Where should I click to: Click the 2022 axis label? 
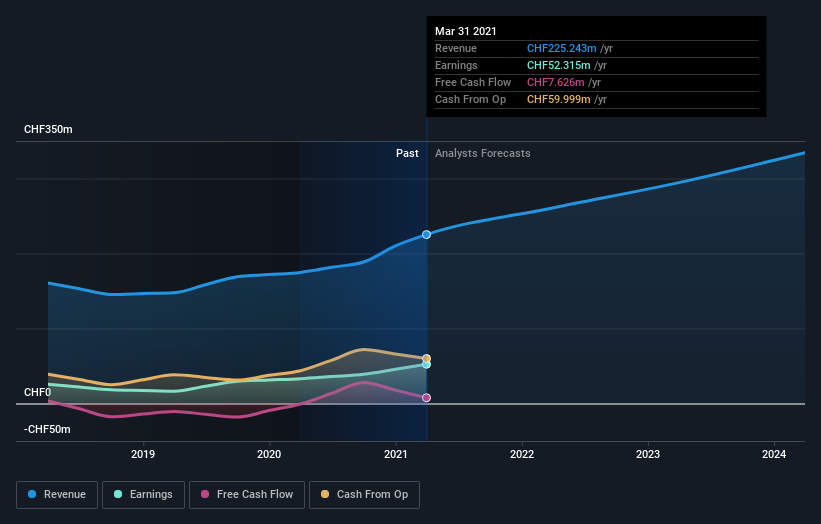522,454
